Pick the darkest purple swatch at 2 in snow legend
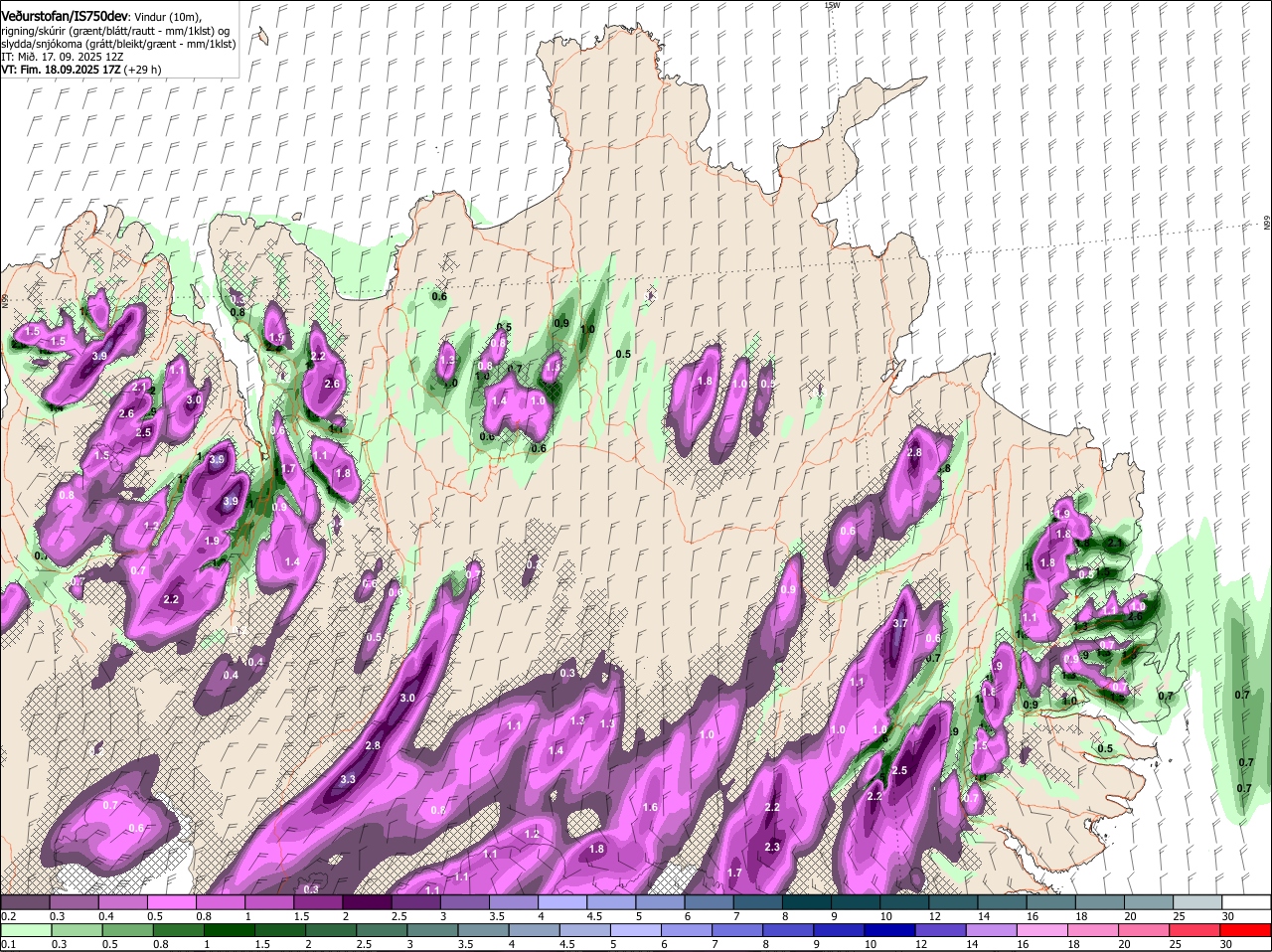The width and height of the screenshot is (1272, 952). point(366,902)
